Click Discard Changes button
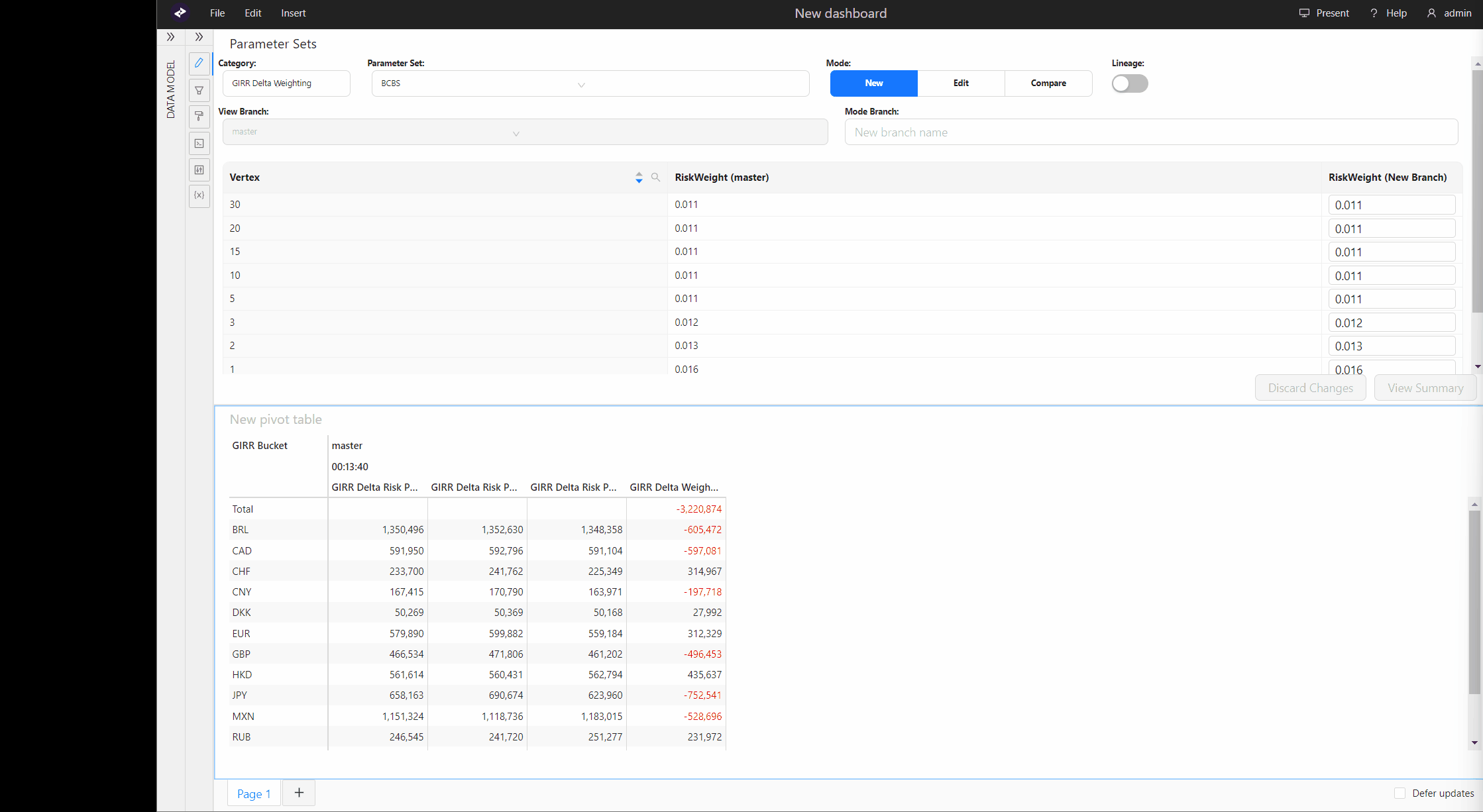 tap(1310, 388)
